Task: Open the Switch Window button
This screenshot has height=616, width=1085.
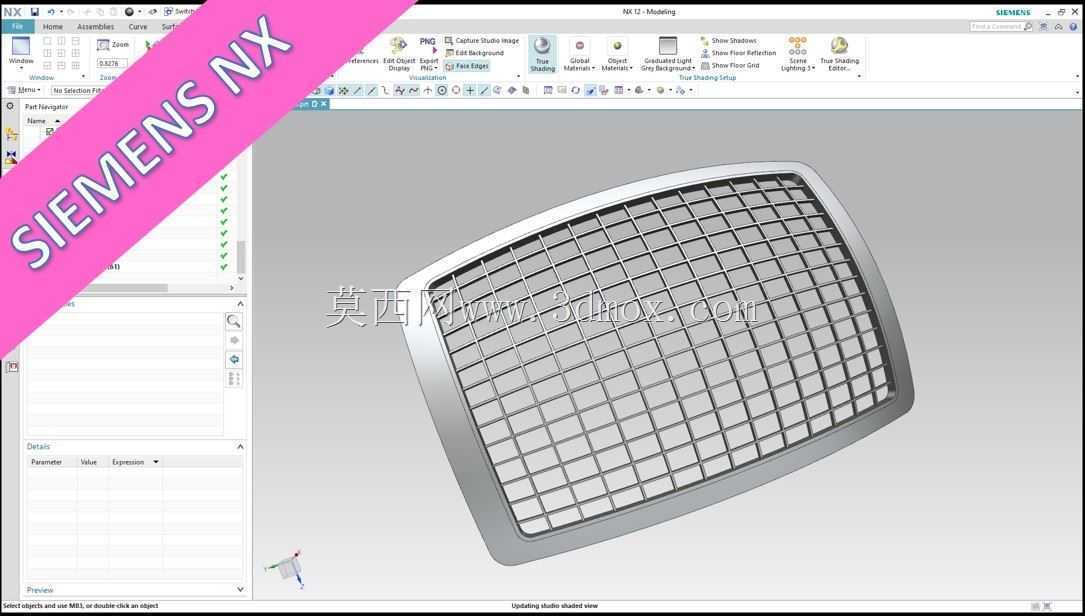Action: click(179, 12)
